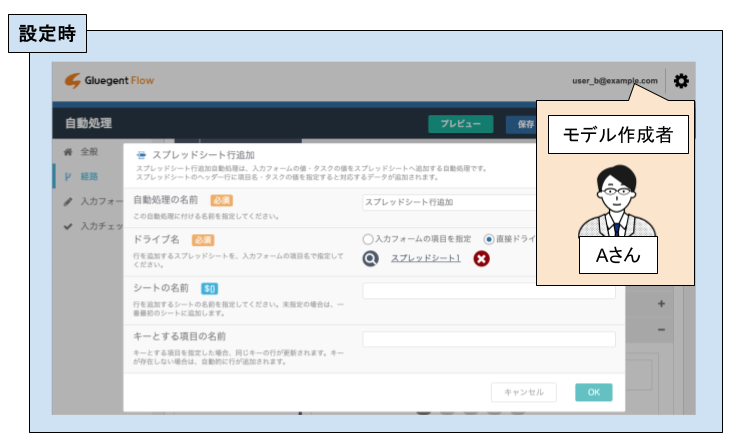Click the minus zoom-out icon
Image resolution: width=732 pixels, height=448 pixels.
(x=661, y=329)
